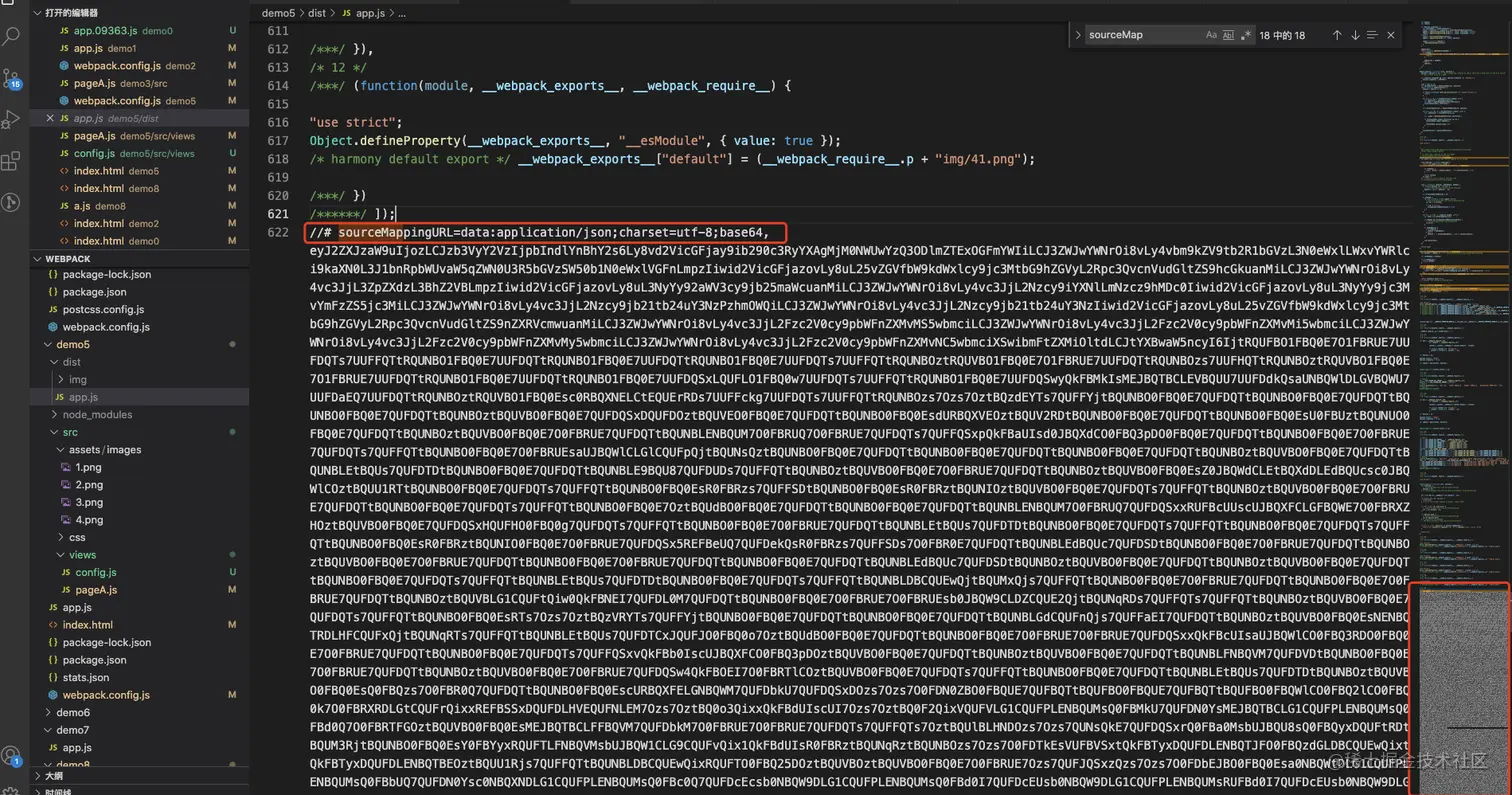Open webpack.config.js demo5 in open editors
This screenshot has height=795, width=1512.
point(140,101)
